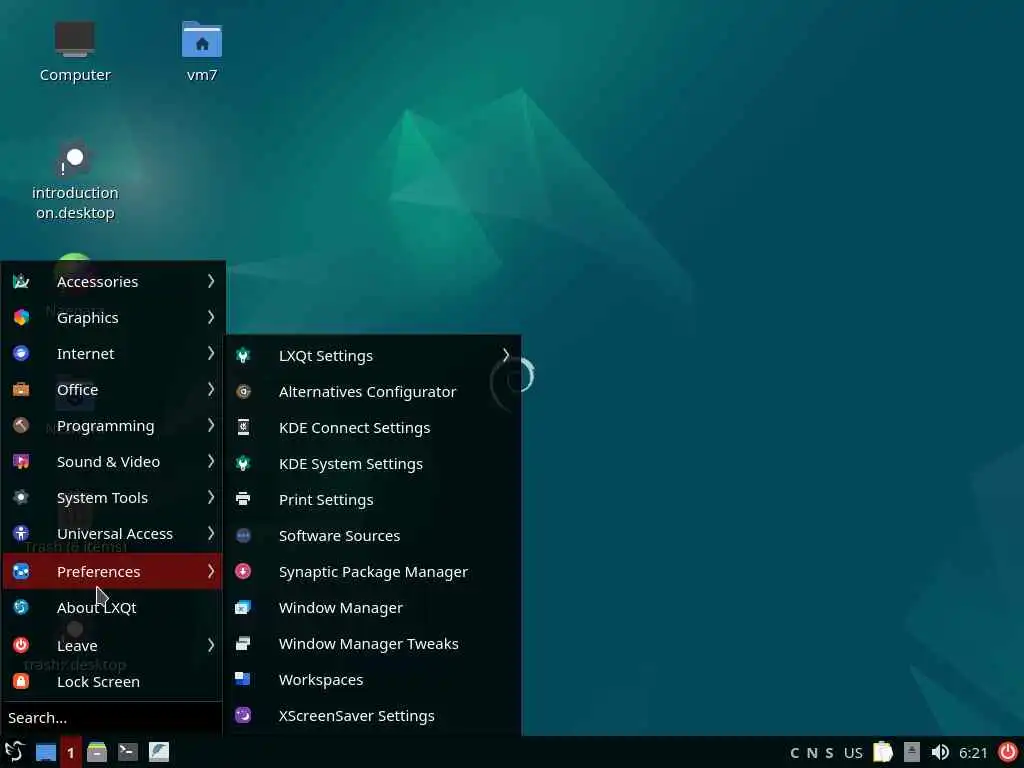This screenshot has height=768, width=1024.
Task: Click the Lock Screen padlock icon
Action: (21, 681)
